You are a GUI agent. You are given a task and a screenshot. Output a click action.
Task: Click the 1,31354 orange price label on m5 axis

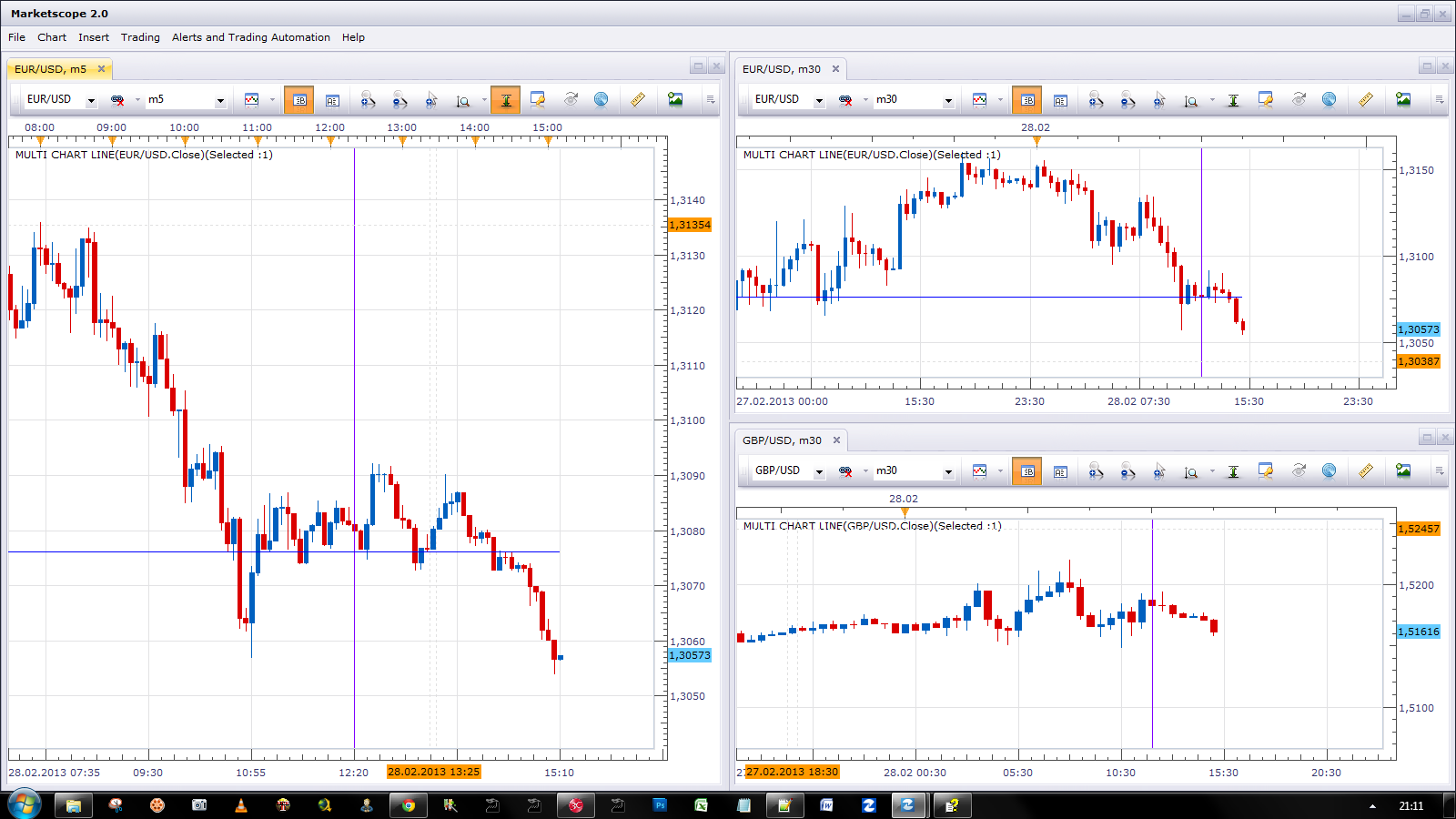pos(690,225)
